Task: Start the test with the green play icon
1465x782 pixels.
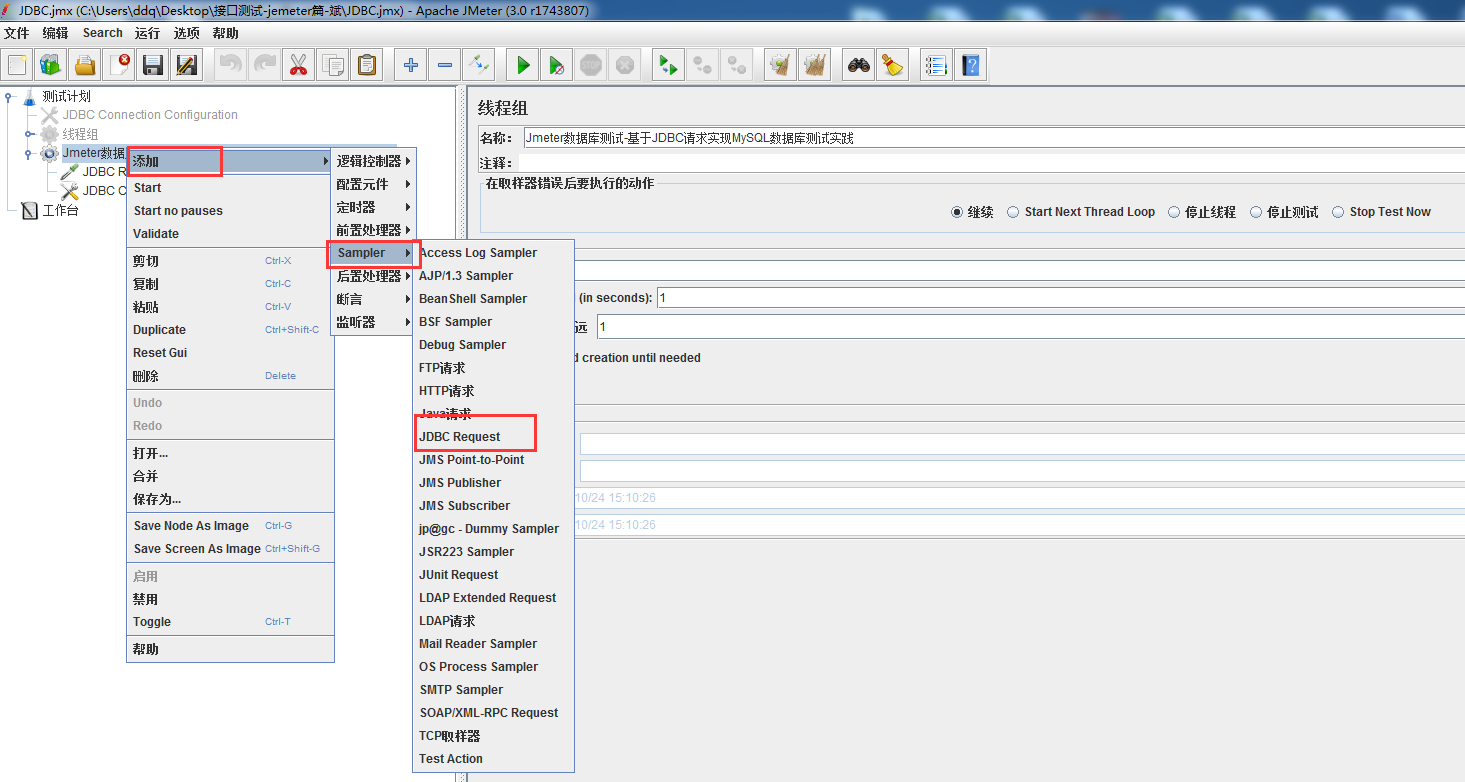Action: [x=522, y=64]
